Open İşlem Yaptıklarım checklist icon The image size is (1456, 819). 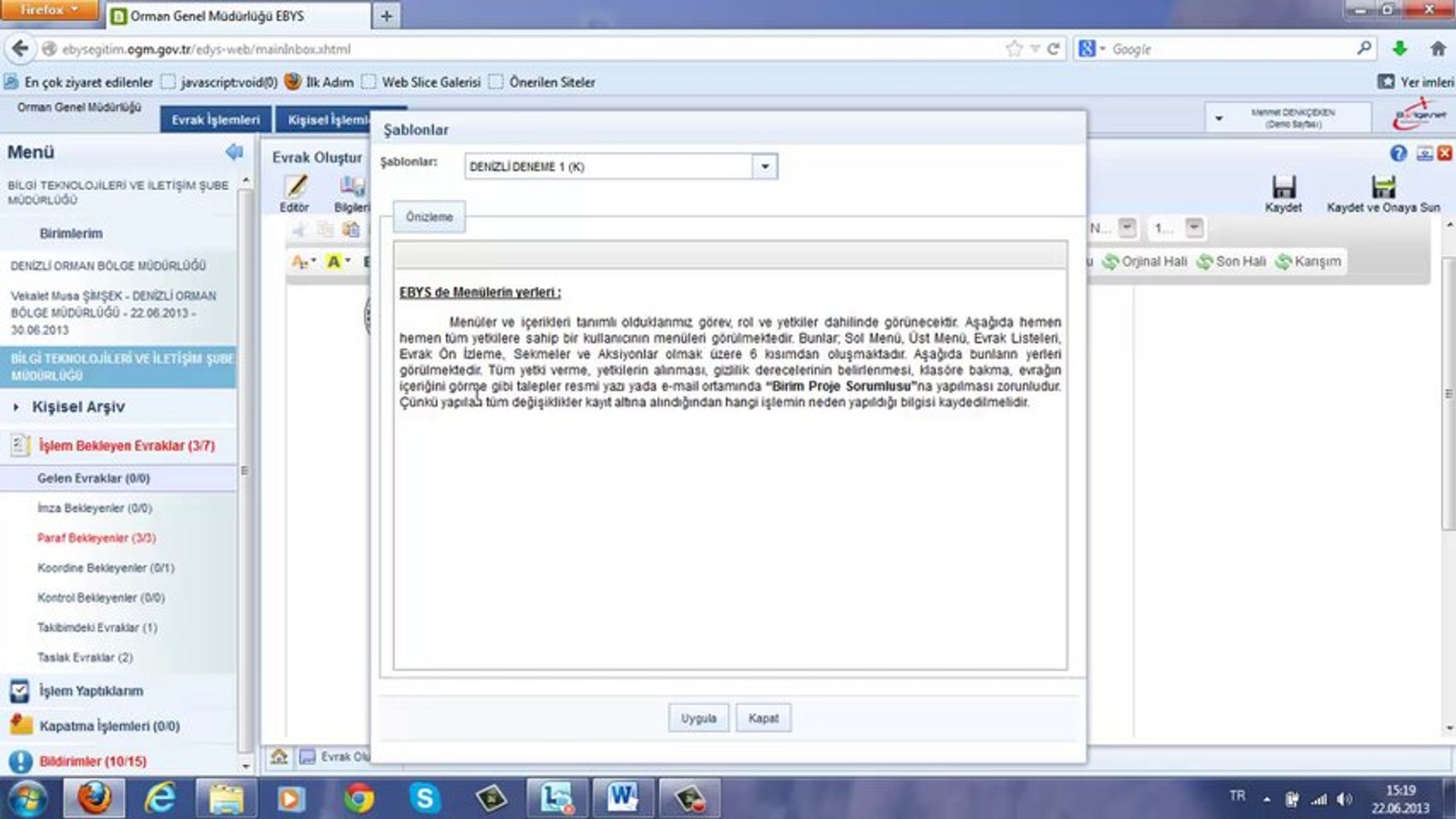point(20,691)
